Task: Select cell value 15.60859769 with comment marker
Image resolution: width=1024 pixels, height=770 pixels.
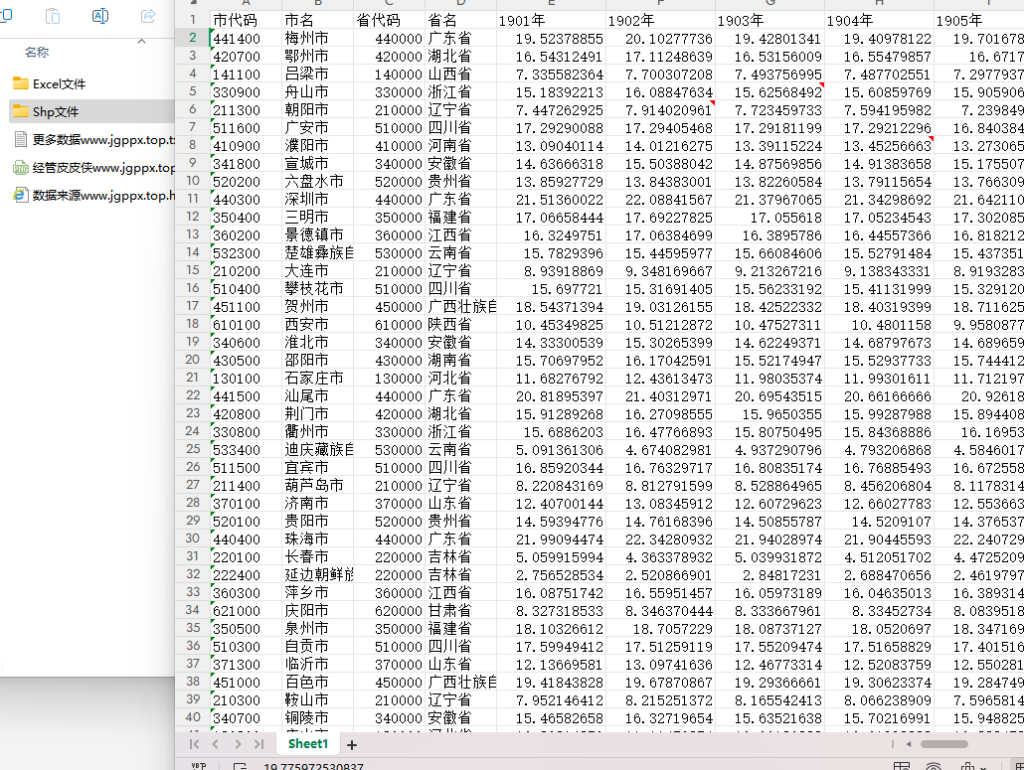Action: pyautogui.click(x=879, y=92)
